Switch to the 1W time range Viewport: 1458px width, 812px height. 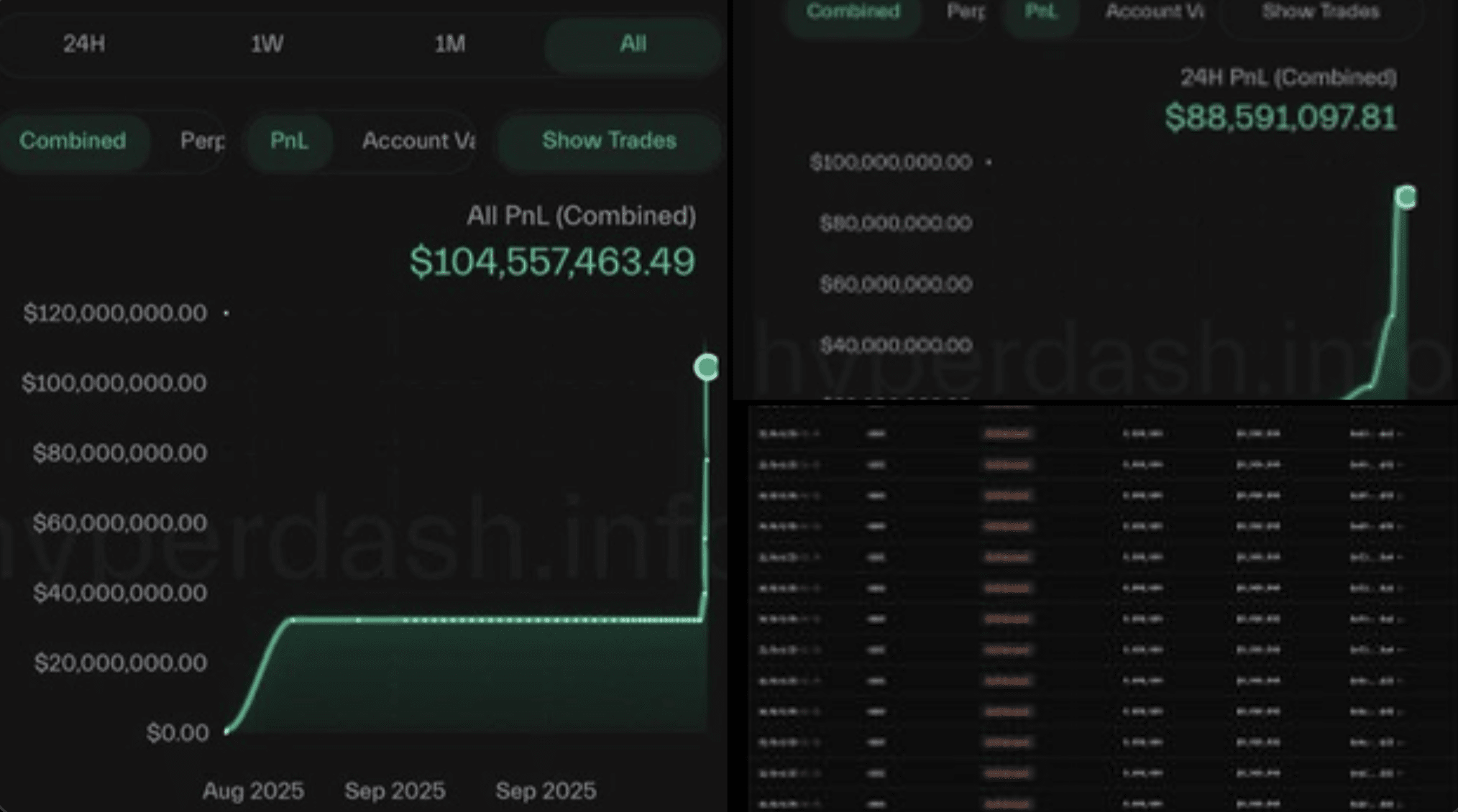click(x=267, y=44)
